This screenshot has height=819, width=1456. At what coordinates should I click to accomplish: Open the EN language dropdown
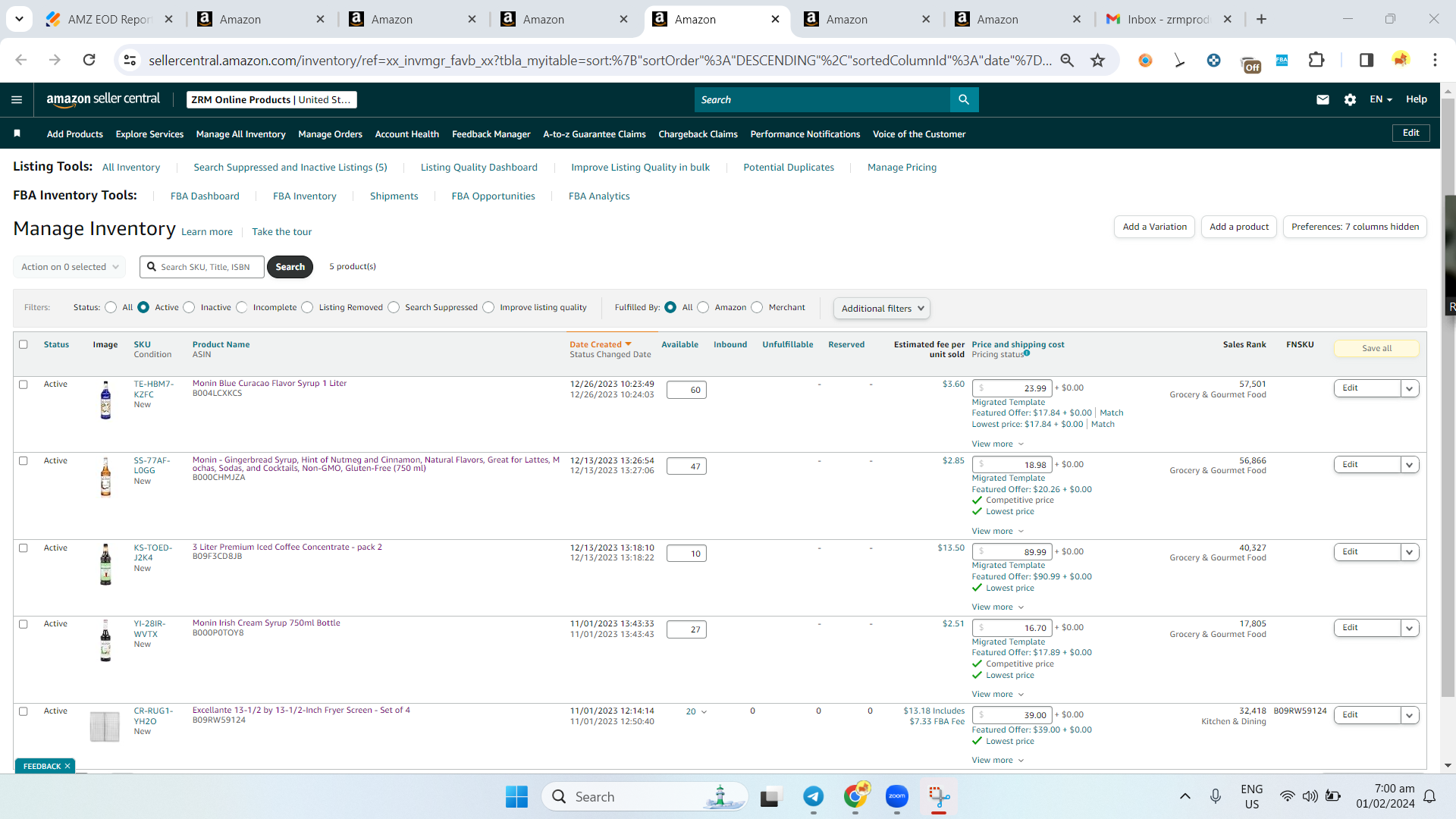(1381, 99)
